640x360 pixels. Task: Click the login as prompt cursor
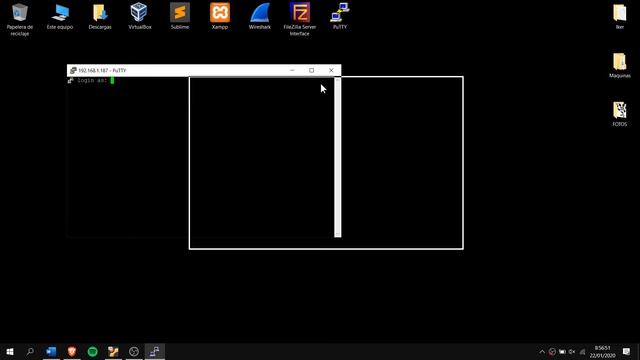point(112,81)
